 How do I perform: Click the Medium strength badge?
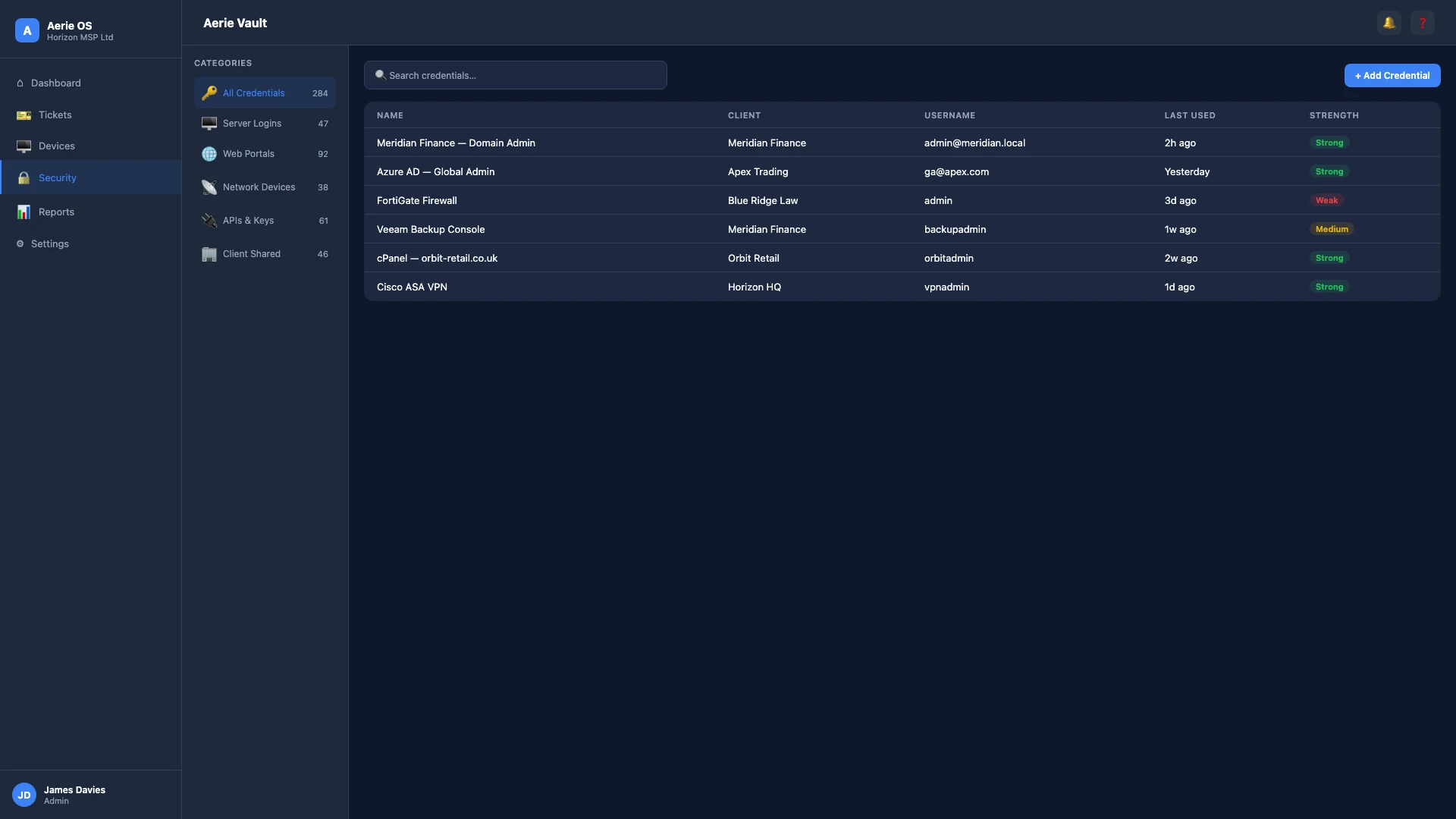(x=1332, y=229)
